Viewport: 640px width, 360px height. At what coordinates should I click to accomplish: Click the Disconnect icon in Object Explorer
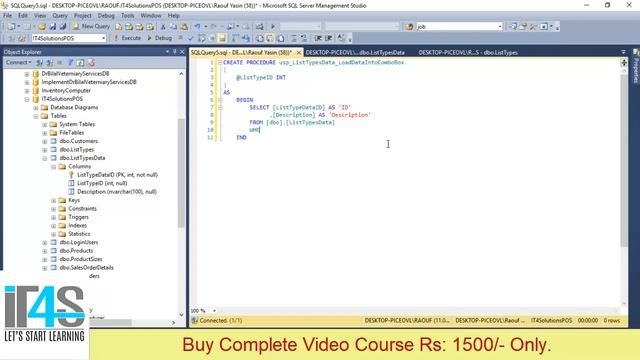pos(49,62)
